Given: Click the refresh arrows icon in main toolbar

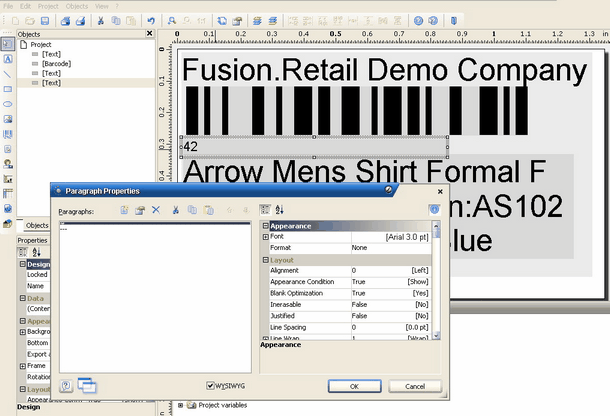Looking at the screenshot, I should 222,21.
